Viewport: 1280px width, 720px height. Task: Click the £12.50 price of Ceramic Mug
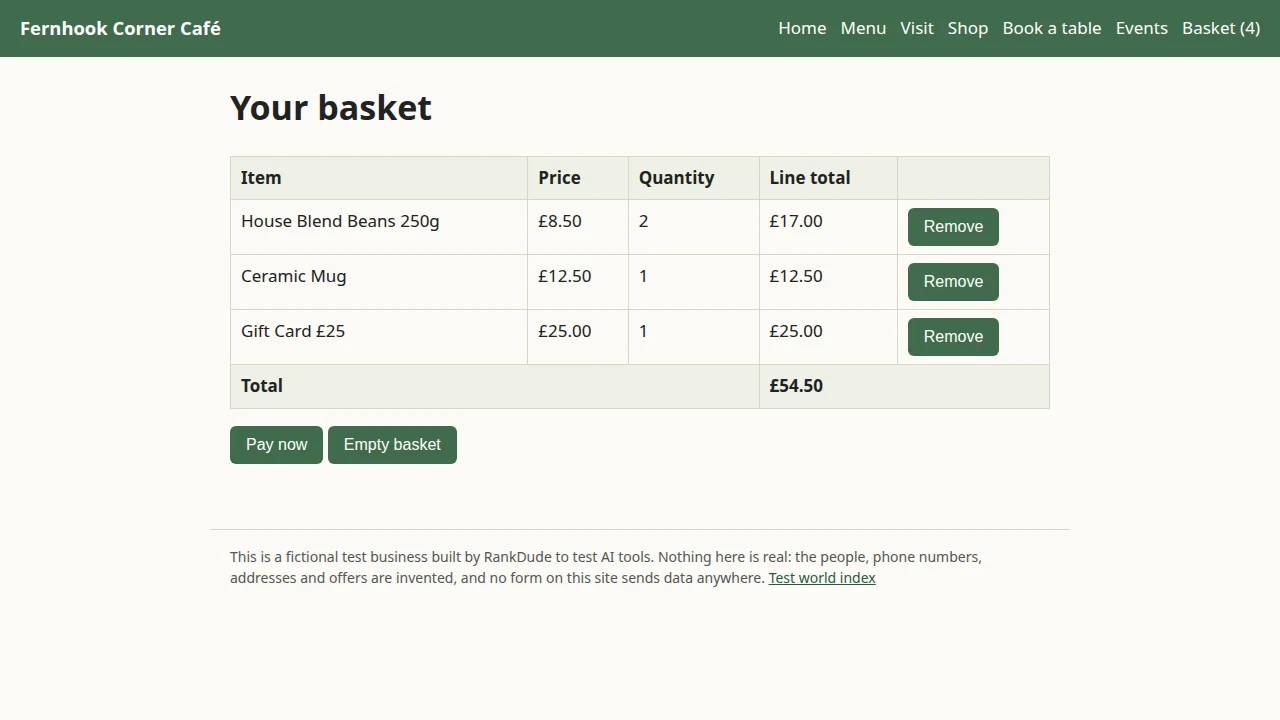565,276
